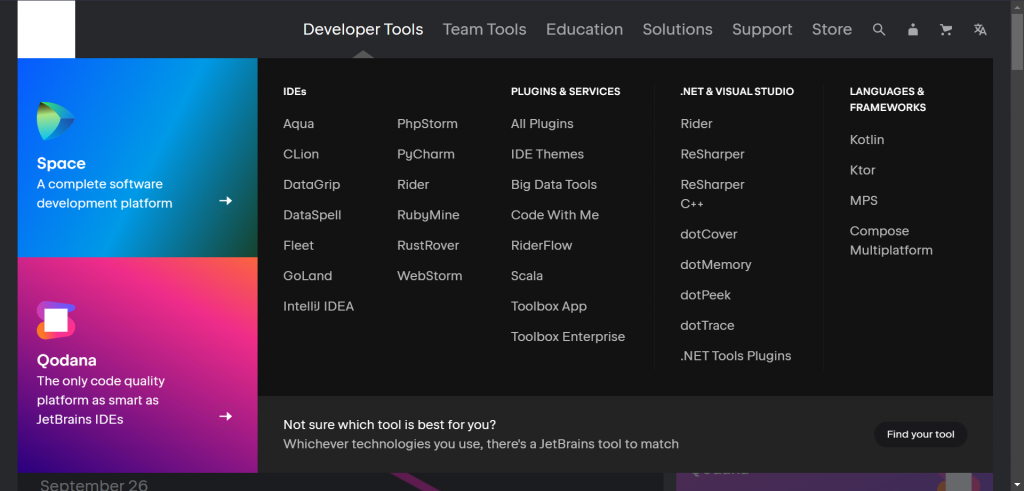
Task: Open the Toolbox Enterprise link
Action: click(x=567, y=337)
